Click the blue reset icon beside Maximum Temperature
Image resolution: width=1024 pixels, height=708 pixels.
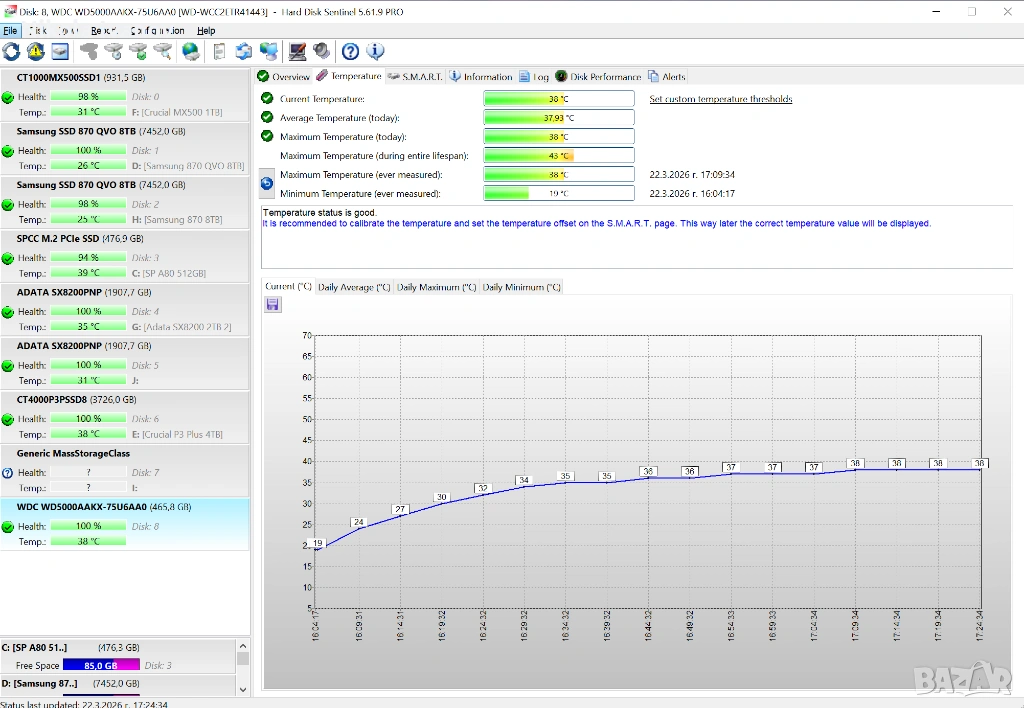coord(267,183)
